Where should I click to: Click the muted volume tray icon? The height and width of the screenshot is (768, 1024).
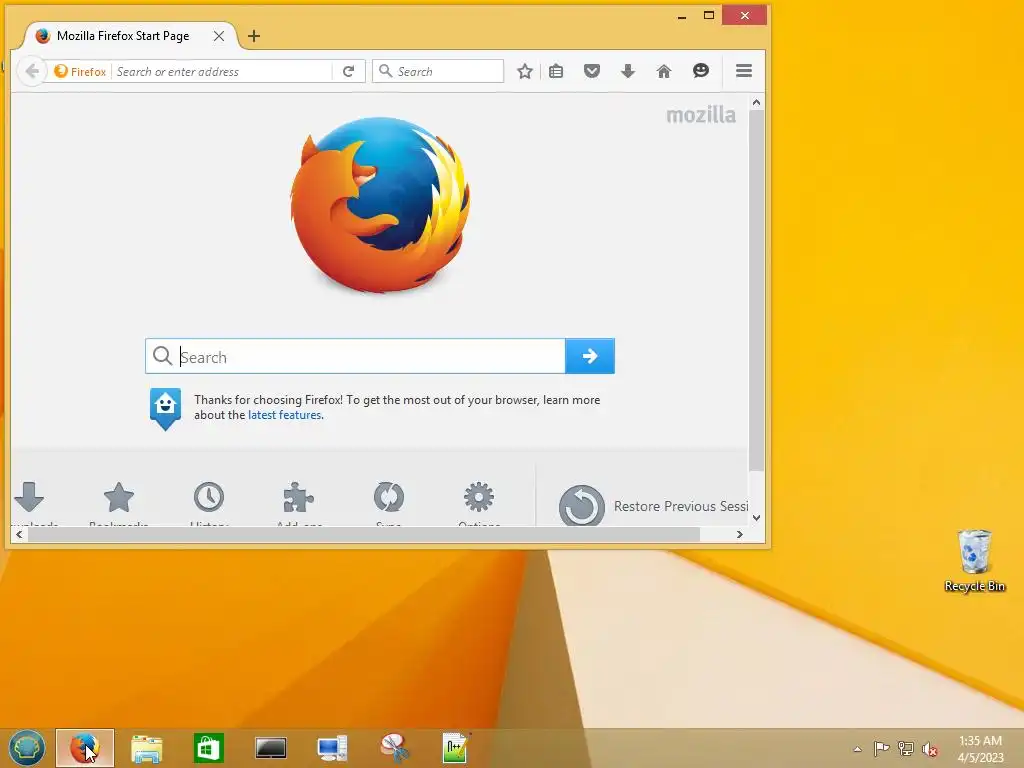[930, 749]
